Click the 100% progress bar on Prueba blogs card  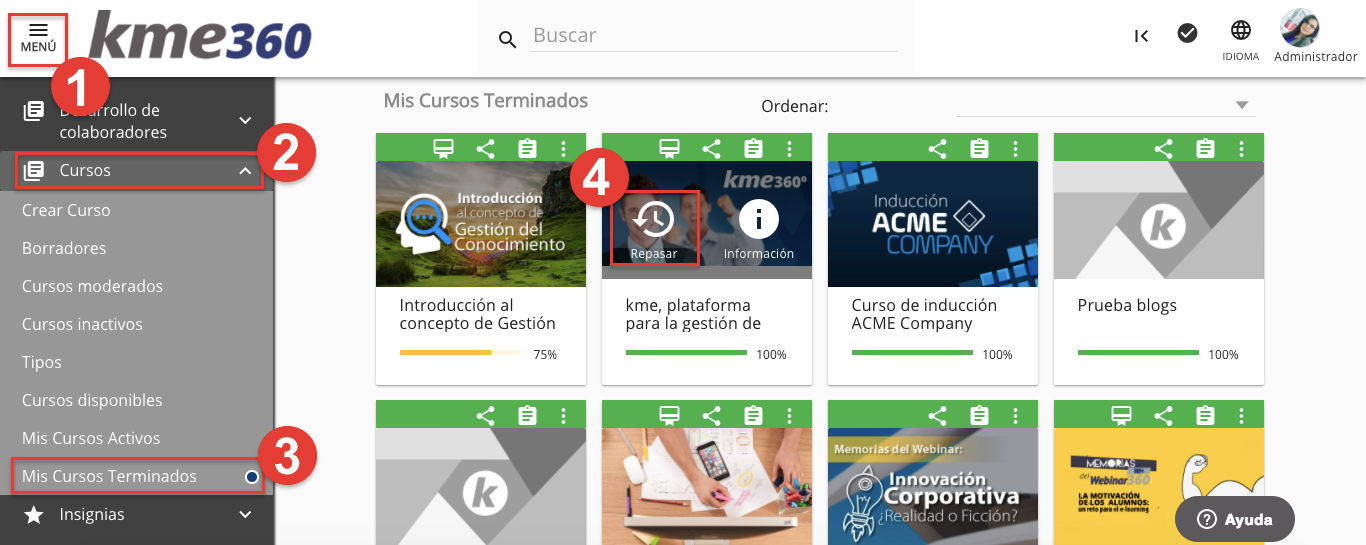click(1138, 353)
